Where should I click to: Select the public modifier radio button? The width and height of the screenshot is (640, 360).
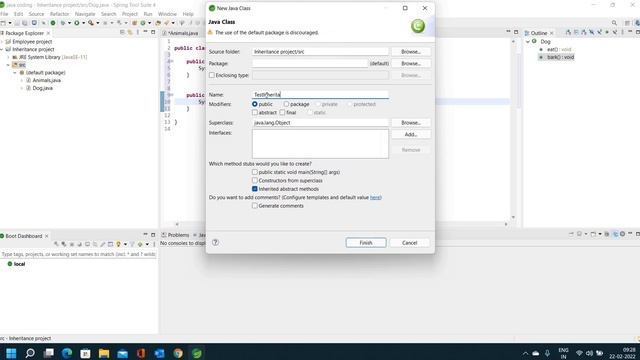[x=255, y=104]
